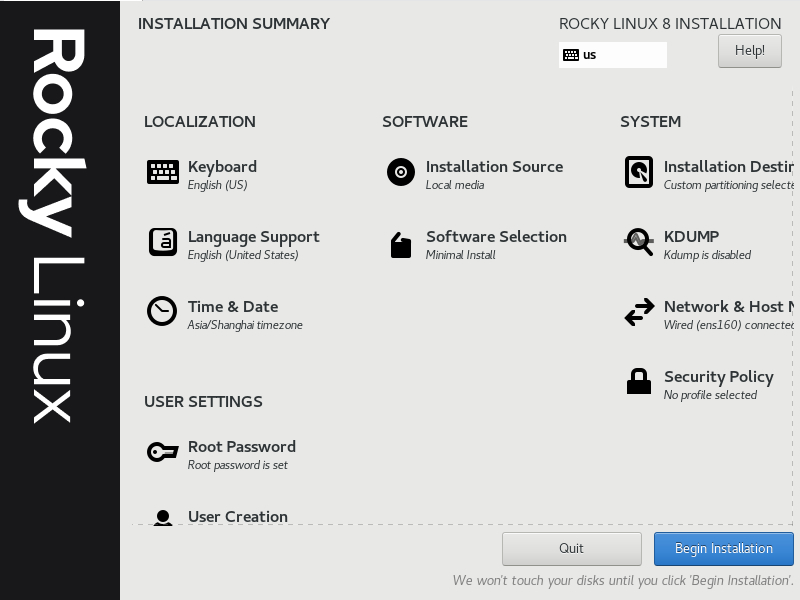Open the Security Policy settings
This screenshot has height=600, width=800.
coord(719,377)
